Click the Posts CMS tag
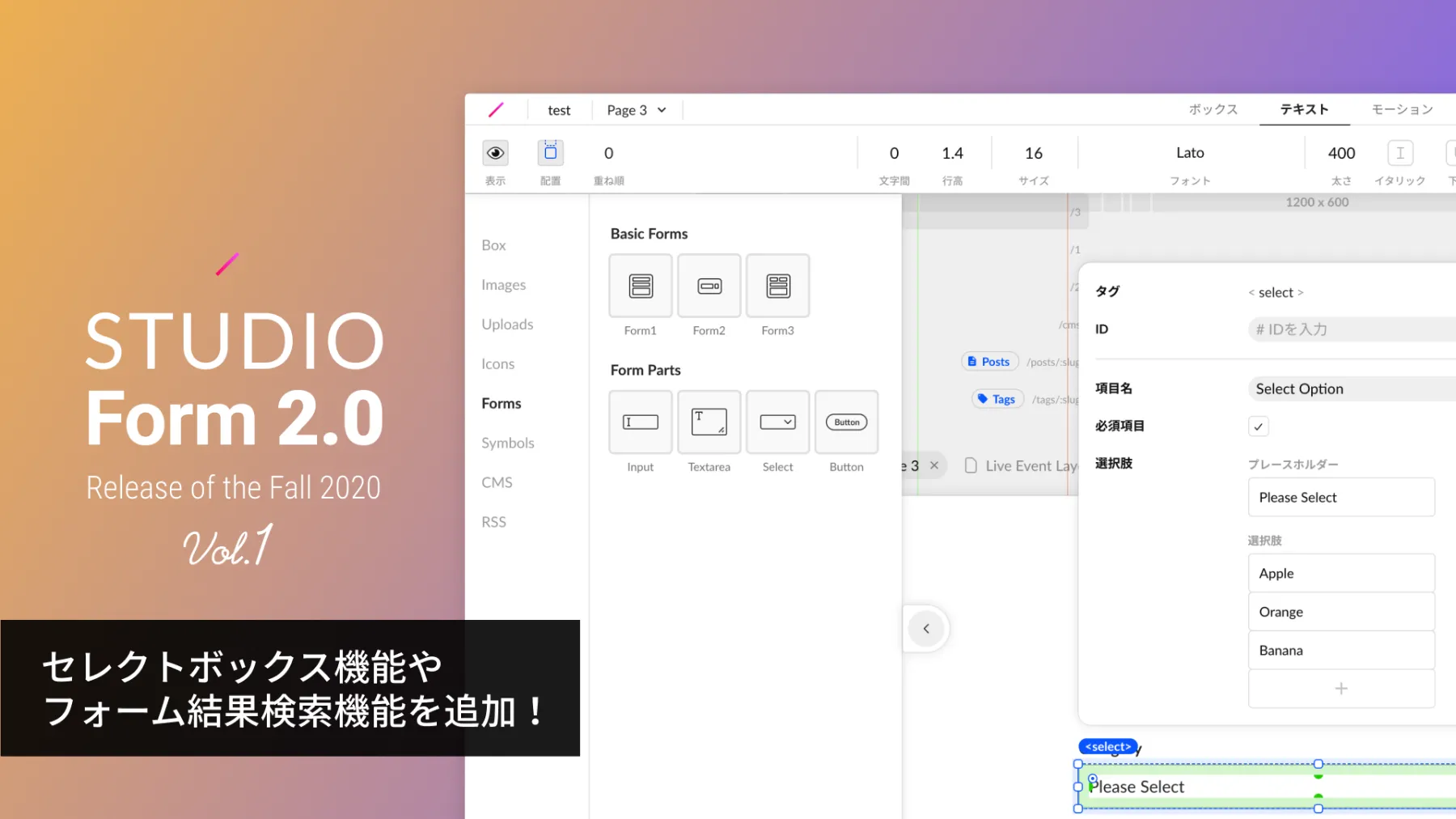Screen dimensions: 1456x819 point(989,362)
